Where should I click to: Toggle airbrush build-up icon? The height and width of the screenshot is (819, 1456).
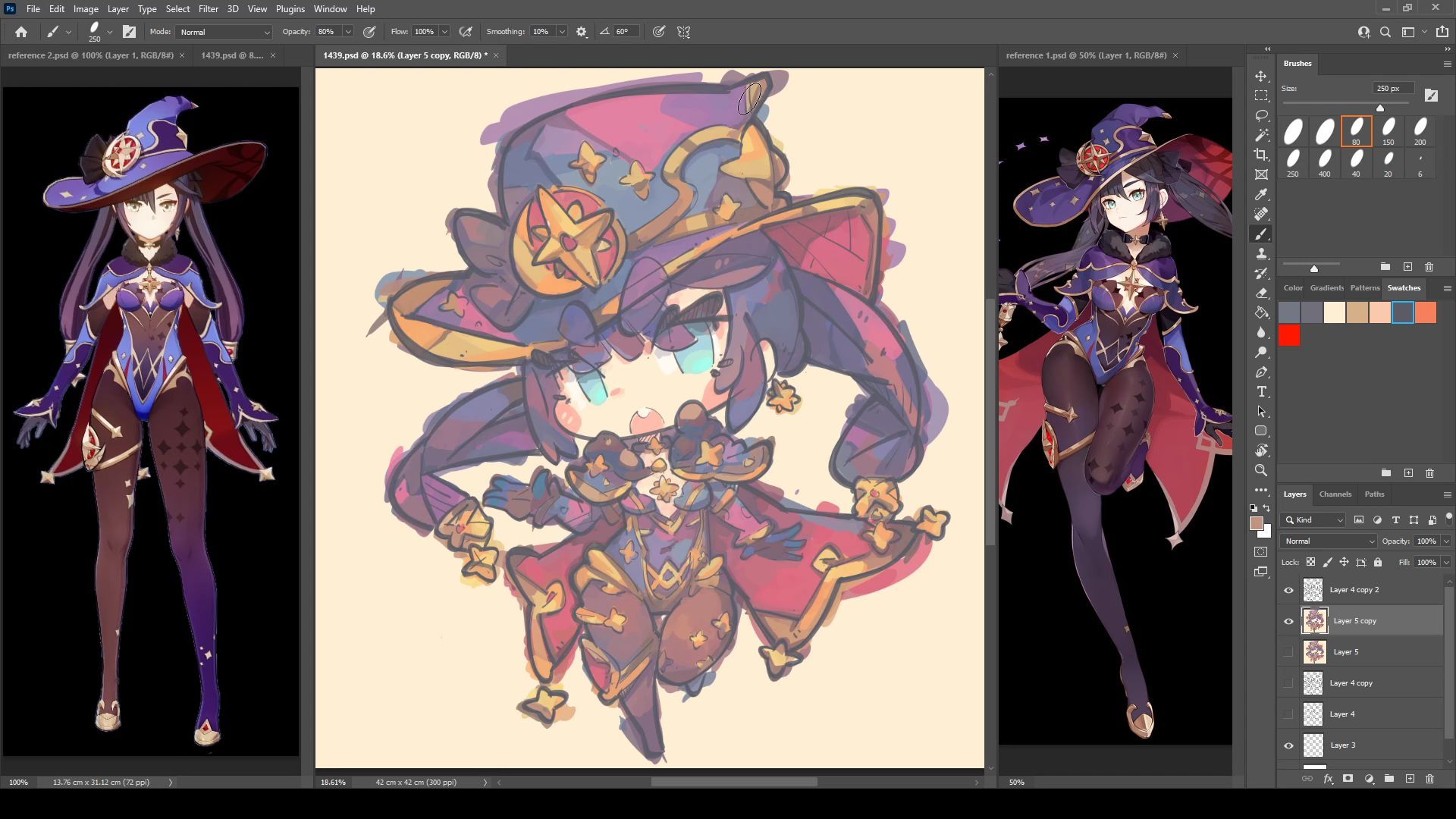pos(466,32)
